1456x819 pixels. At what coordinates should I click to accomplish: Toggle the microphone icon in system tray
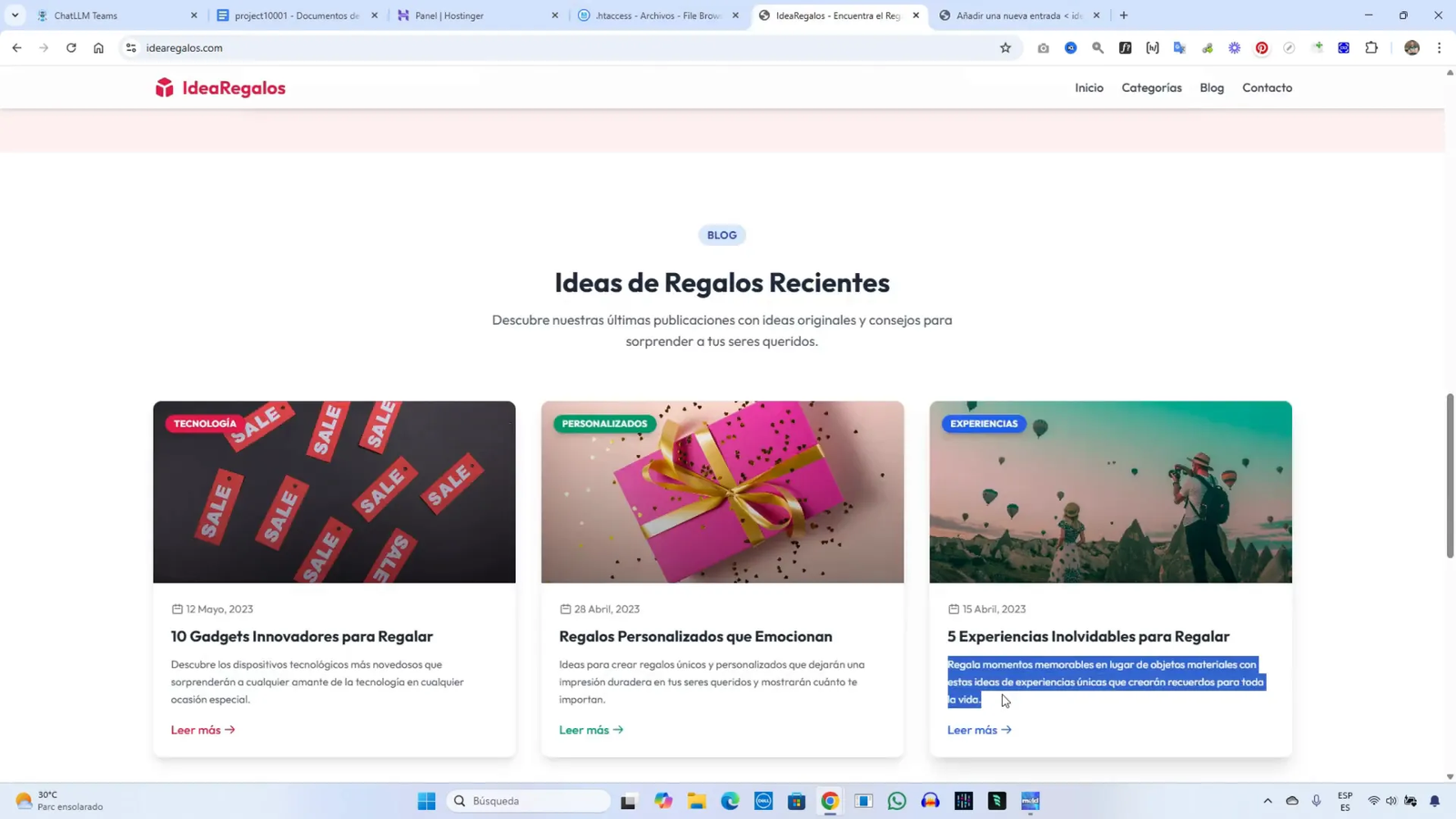[x=1317, y=801]
